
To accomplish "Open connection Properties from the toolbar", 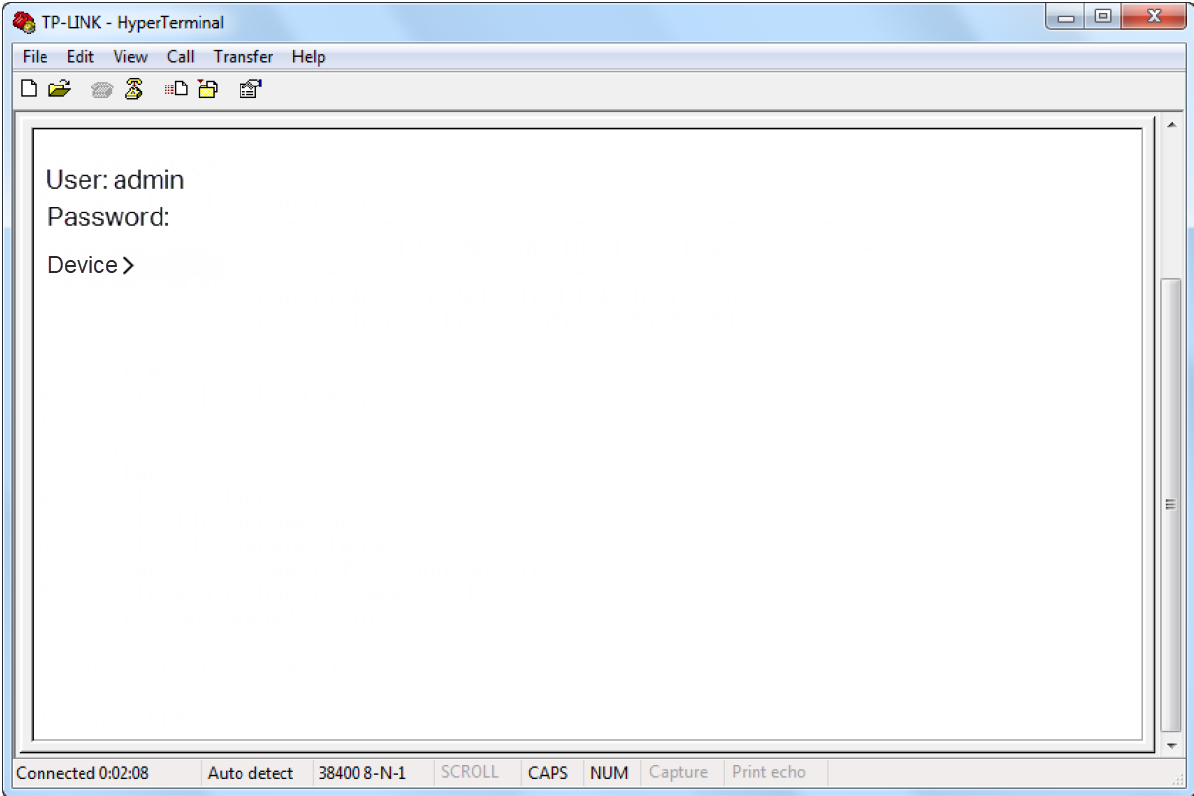I will (250, 89).
